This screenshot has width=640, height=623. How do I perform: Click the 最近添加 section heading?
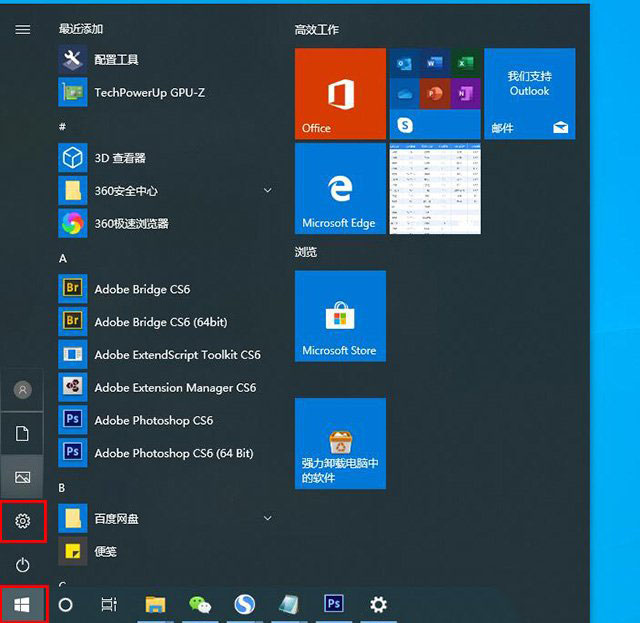(x=81, y=29)
